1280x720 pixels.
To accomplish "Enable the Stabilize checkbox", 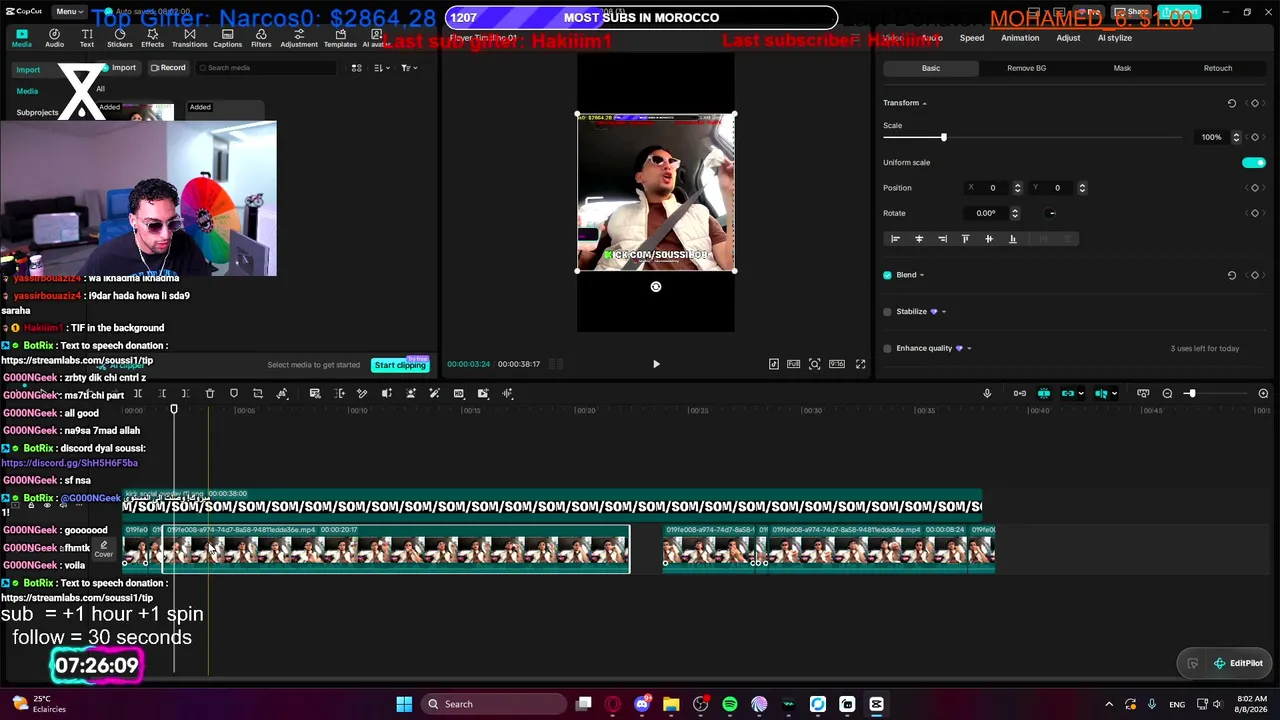I will [x=887, y=312].
